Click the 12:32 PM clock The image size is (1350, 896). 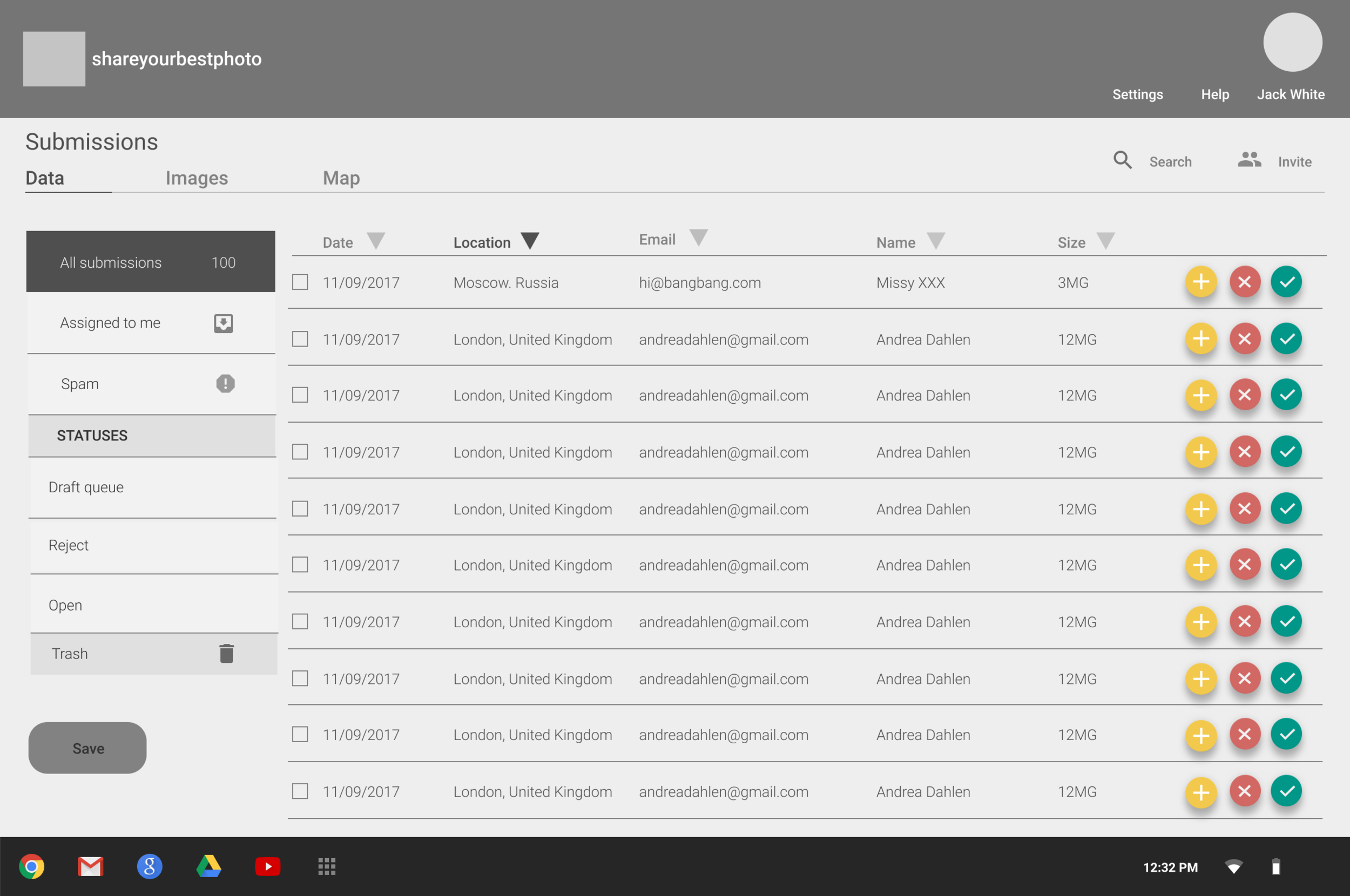(1170, 867)
